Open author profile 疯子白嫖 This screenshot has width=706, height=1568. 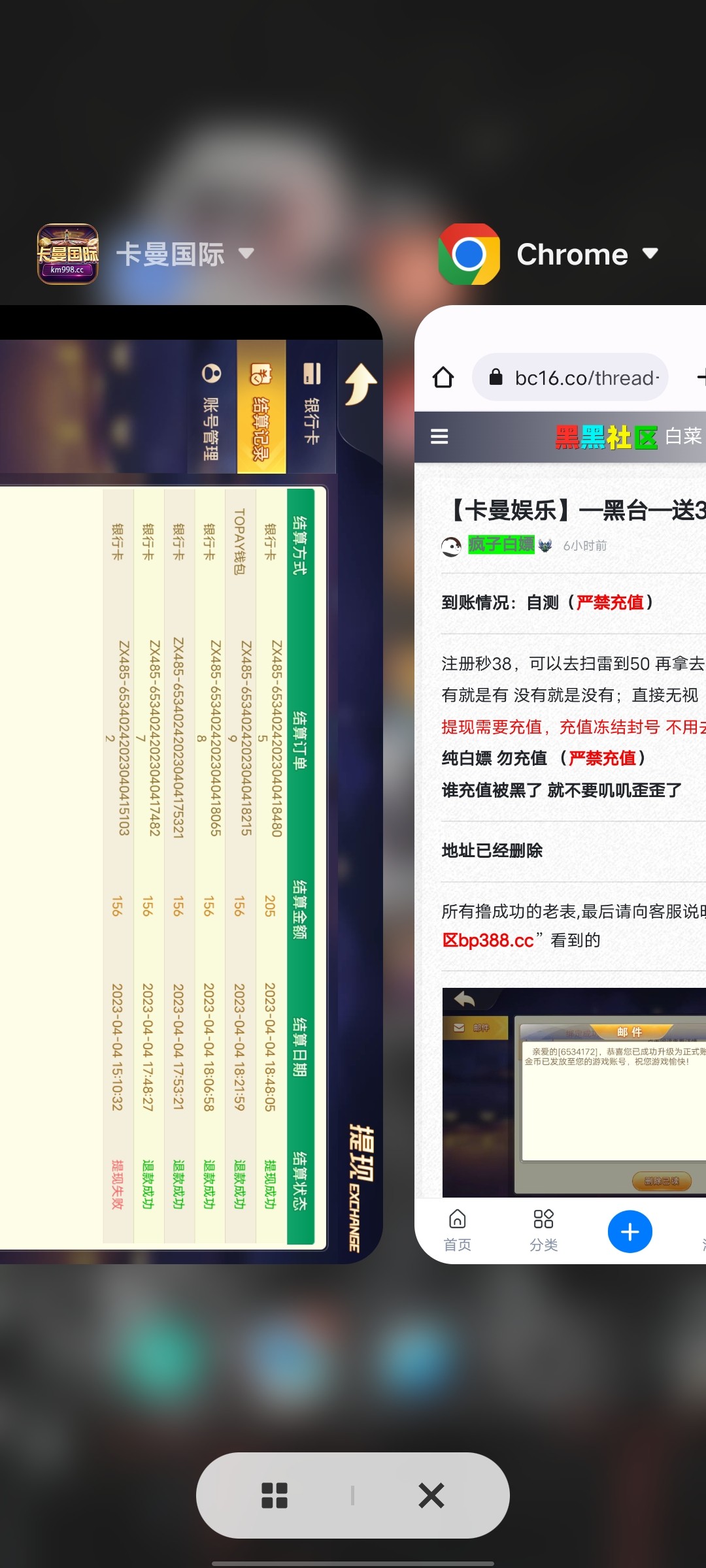coord(501,545)
